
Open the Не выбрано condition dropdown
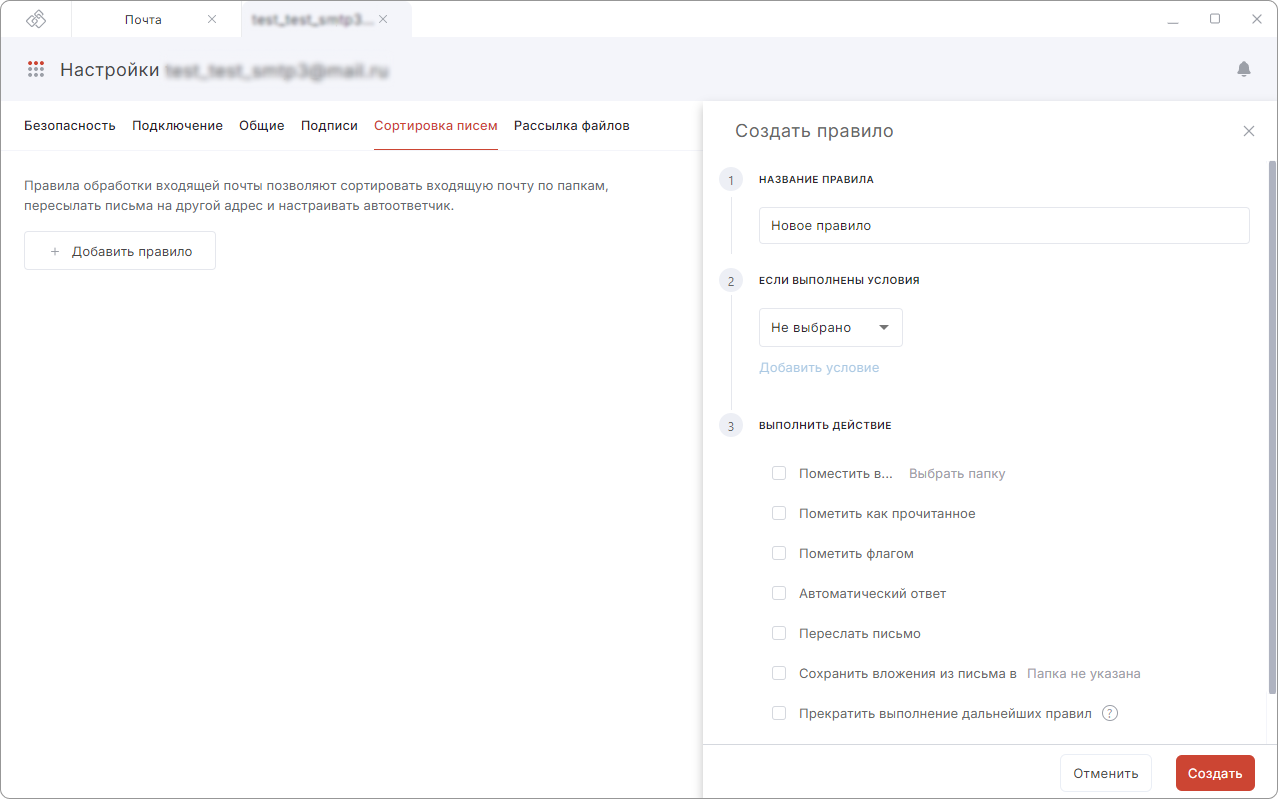click(831, 327)
